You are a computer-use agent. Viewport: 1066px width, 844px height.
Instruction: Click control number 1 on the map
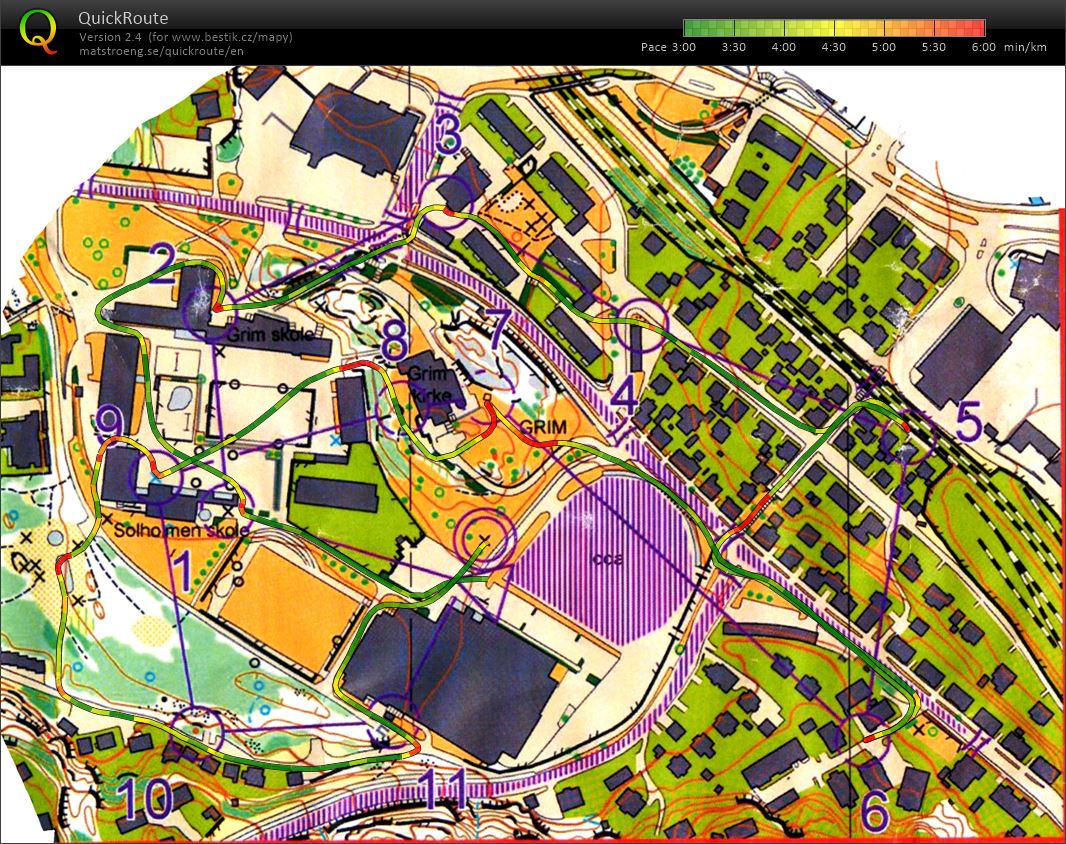click(x=181, y=571)
